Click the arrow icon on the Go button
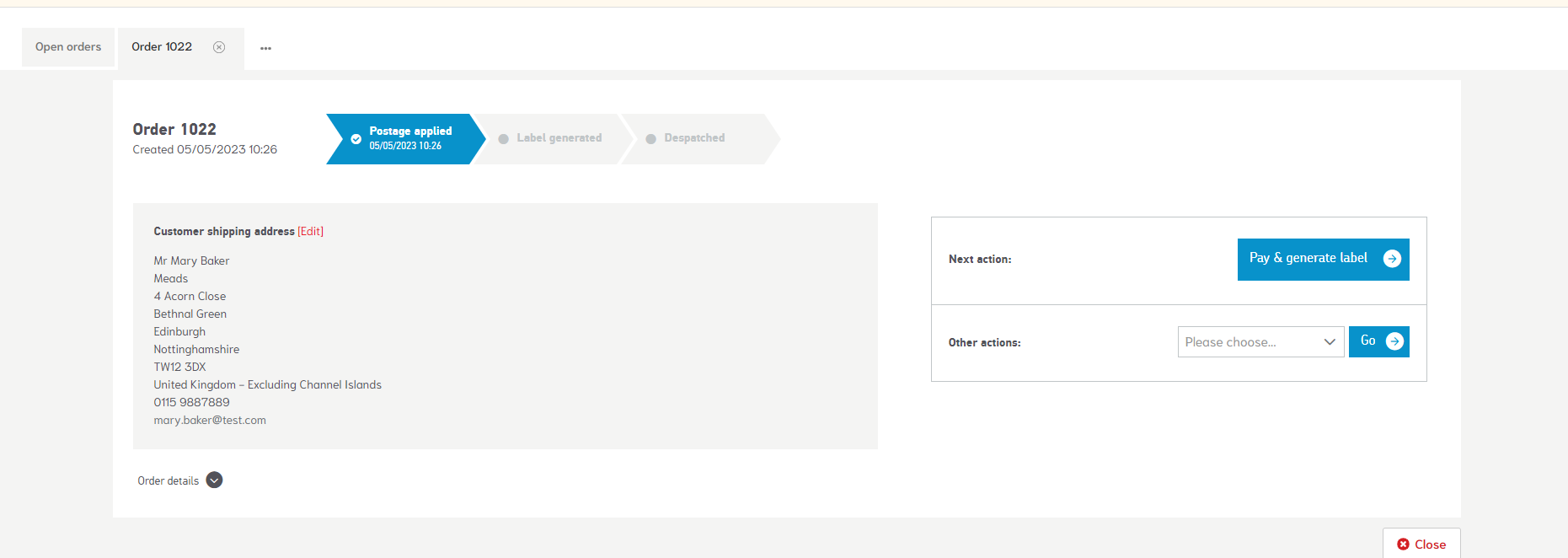This screenshot has height=558, width=1568. coord(1394,341)
